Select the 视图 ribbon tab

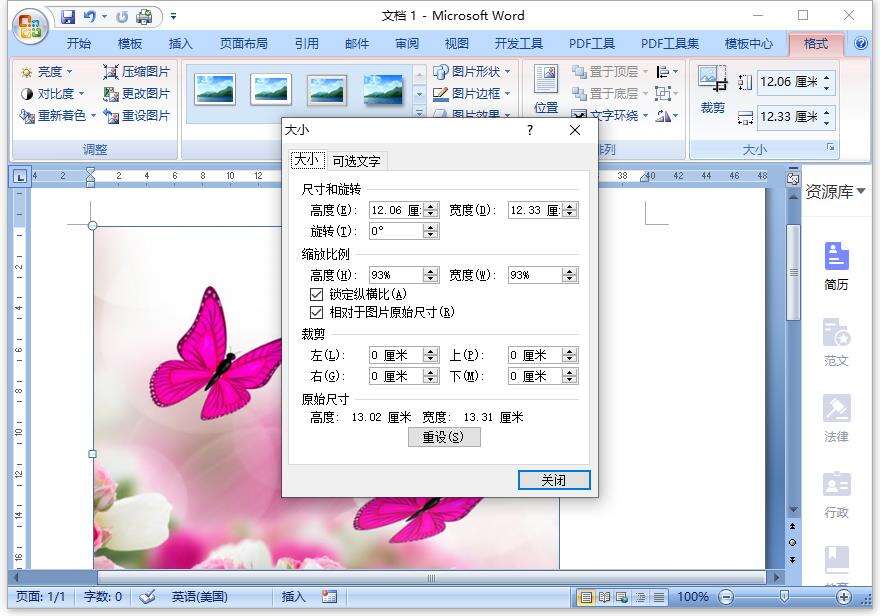[x=457, y=44]
